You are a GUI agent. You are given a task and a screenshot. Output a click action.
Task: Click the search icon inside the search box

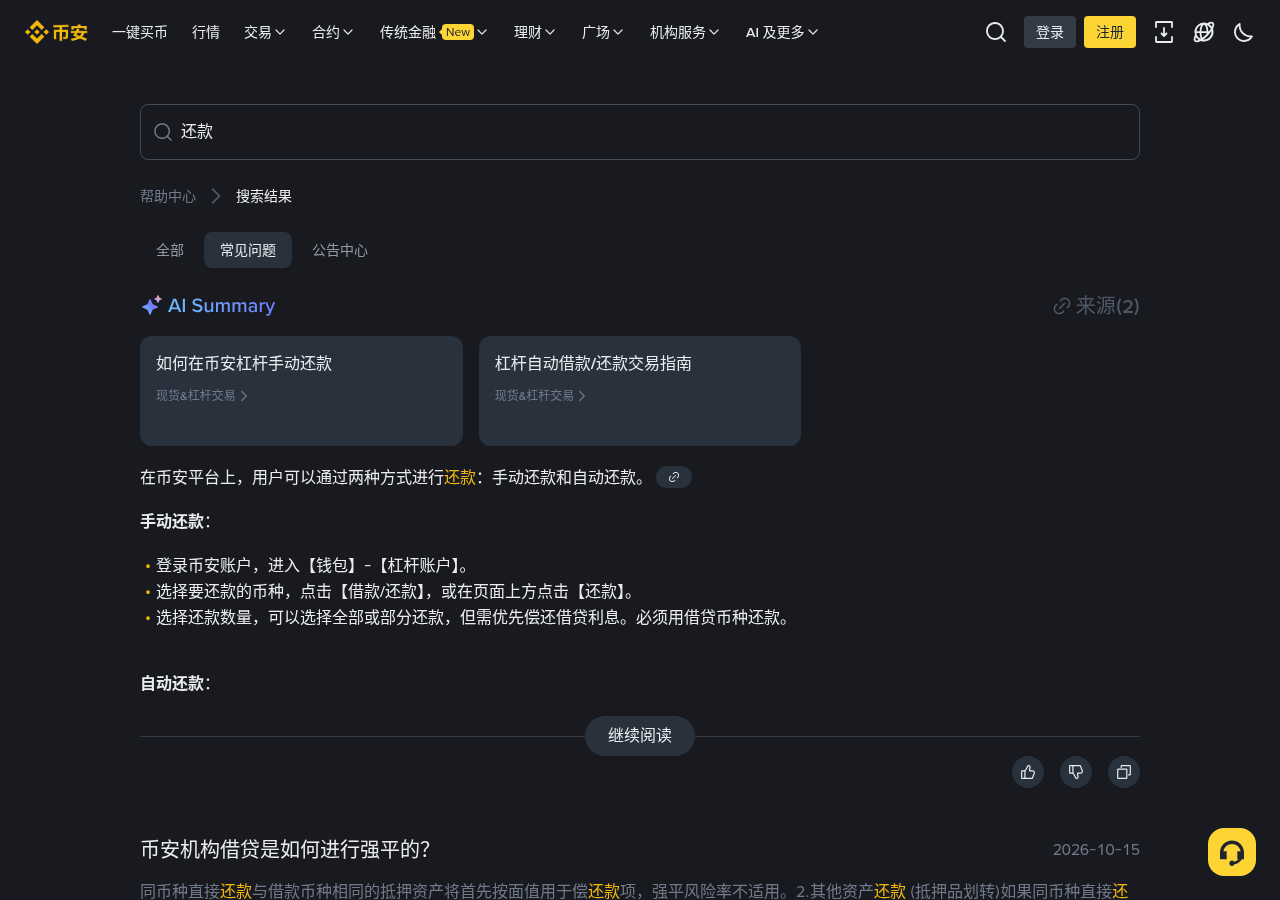[x=163, y=132]
